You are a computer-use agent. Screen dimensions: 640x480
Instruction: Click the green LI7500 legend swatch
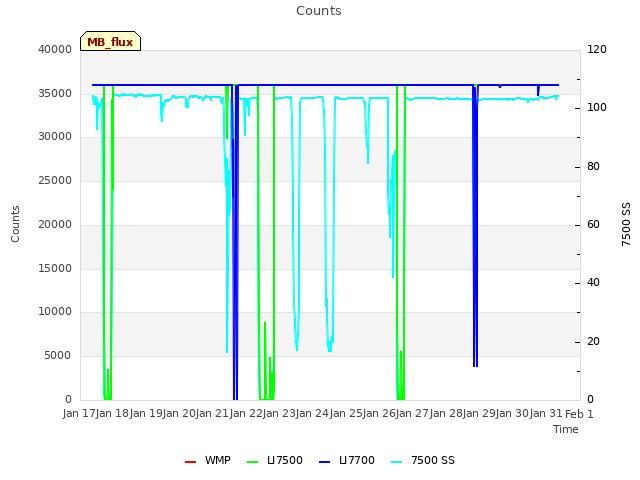(x=253, y=462)
